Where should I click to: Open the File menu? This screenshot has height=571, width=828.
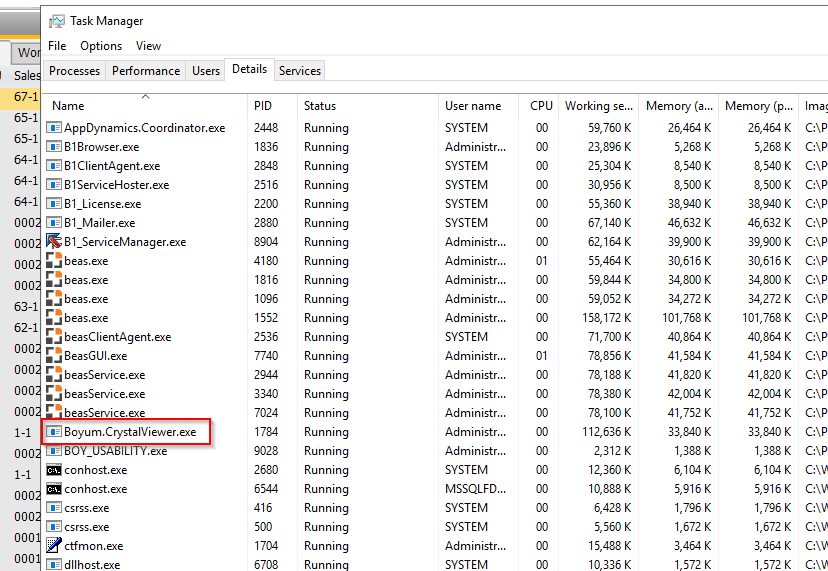coord(57,46)
